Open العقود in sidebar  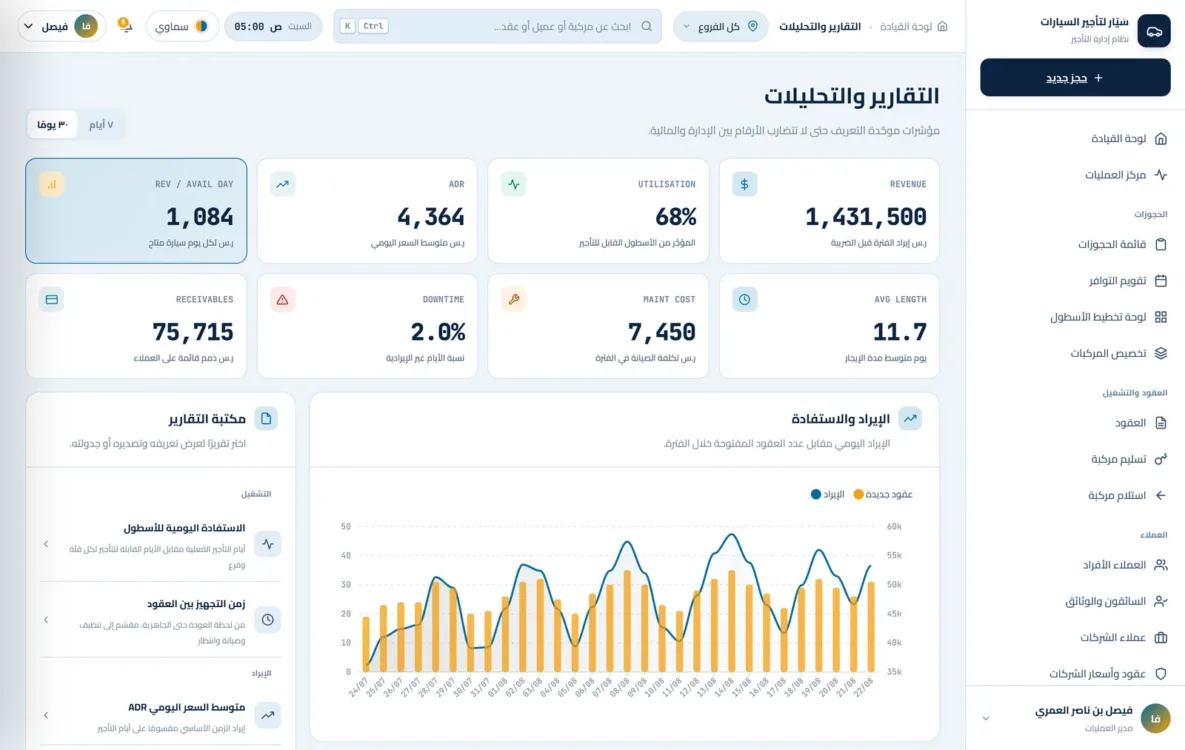[x=1075, y=423]
